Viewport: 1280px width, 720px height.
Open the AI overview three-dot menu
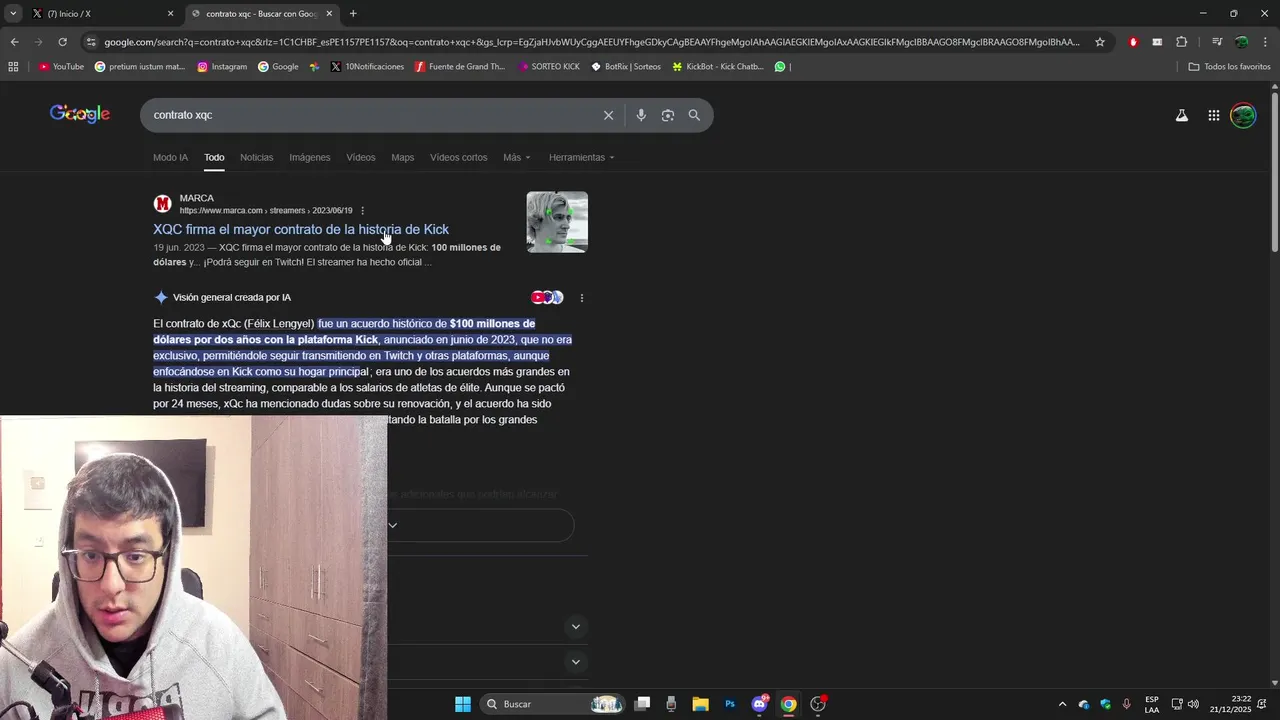[x=581, y=297]
